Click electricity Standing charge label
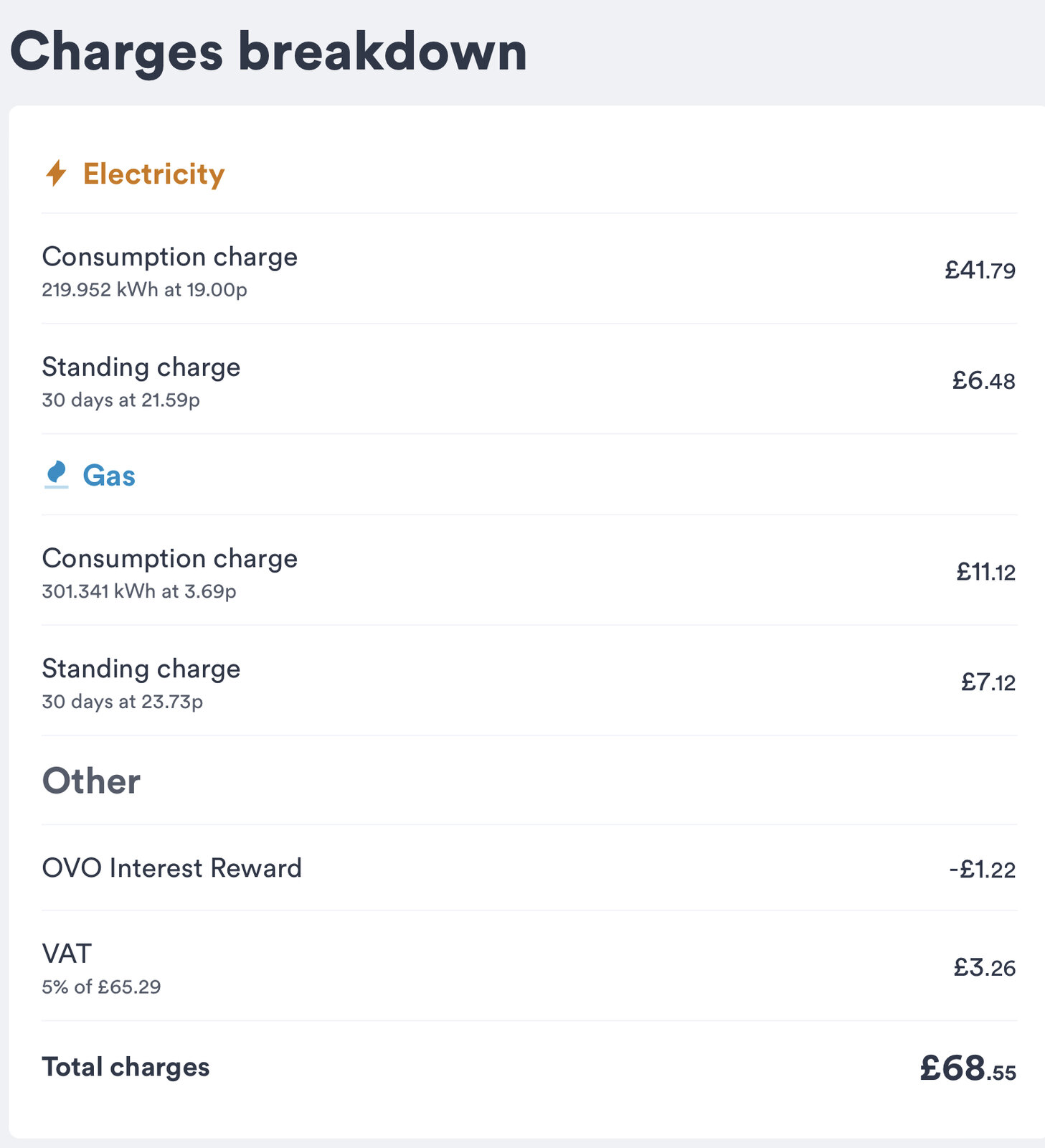The image size is (1045, 1148). click(141, 367)
